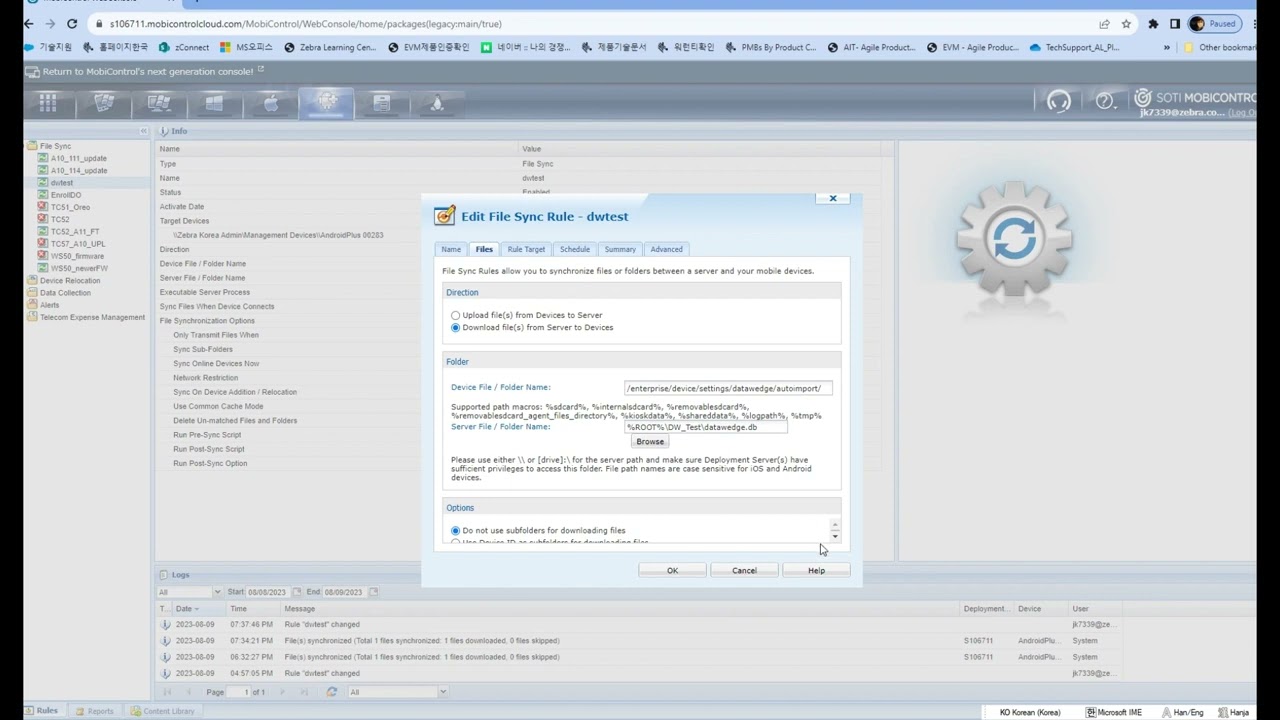Open Help for the file sync dialog
Viewport: 1280px width, 720px height.
tap(816, 570)
